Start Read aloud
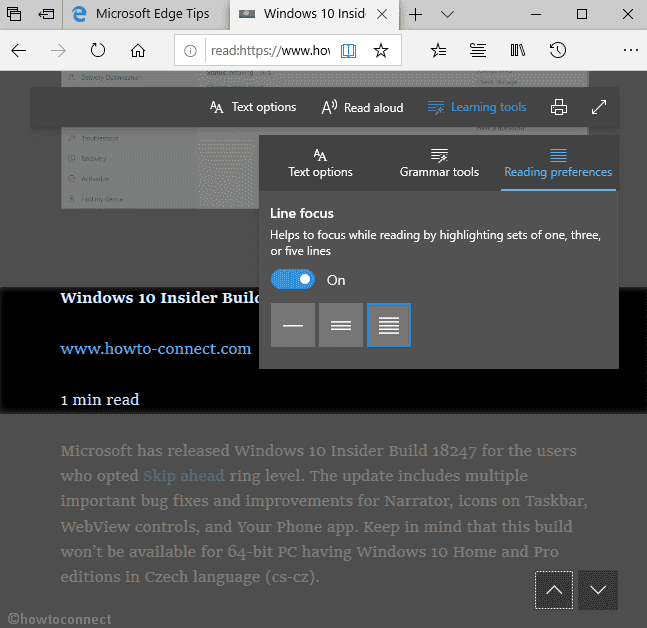 coord(362,107)
